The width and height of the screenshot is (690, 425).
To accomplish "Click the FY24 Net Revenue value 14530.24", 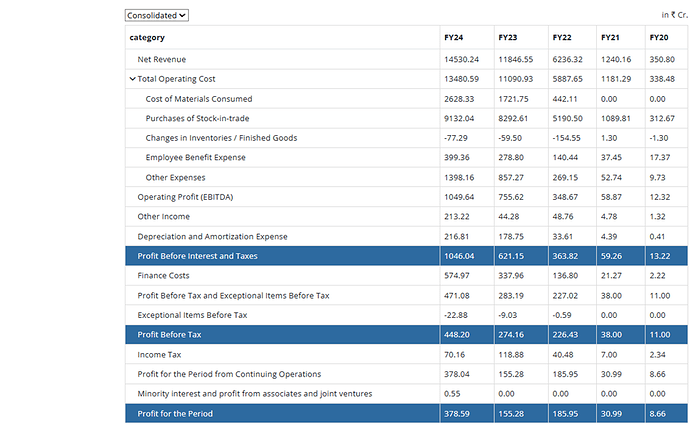I will (x=462, y=60).
